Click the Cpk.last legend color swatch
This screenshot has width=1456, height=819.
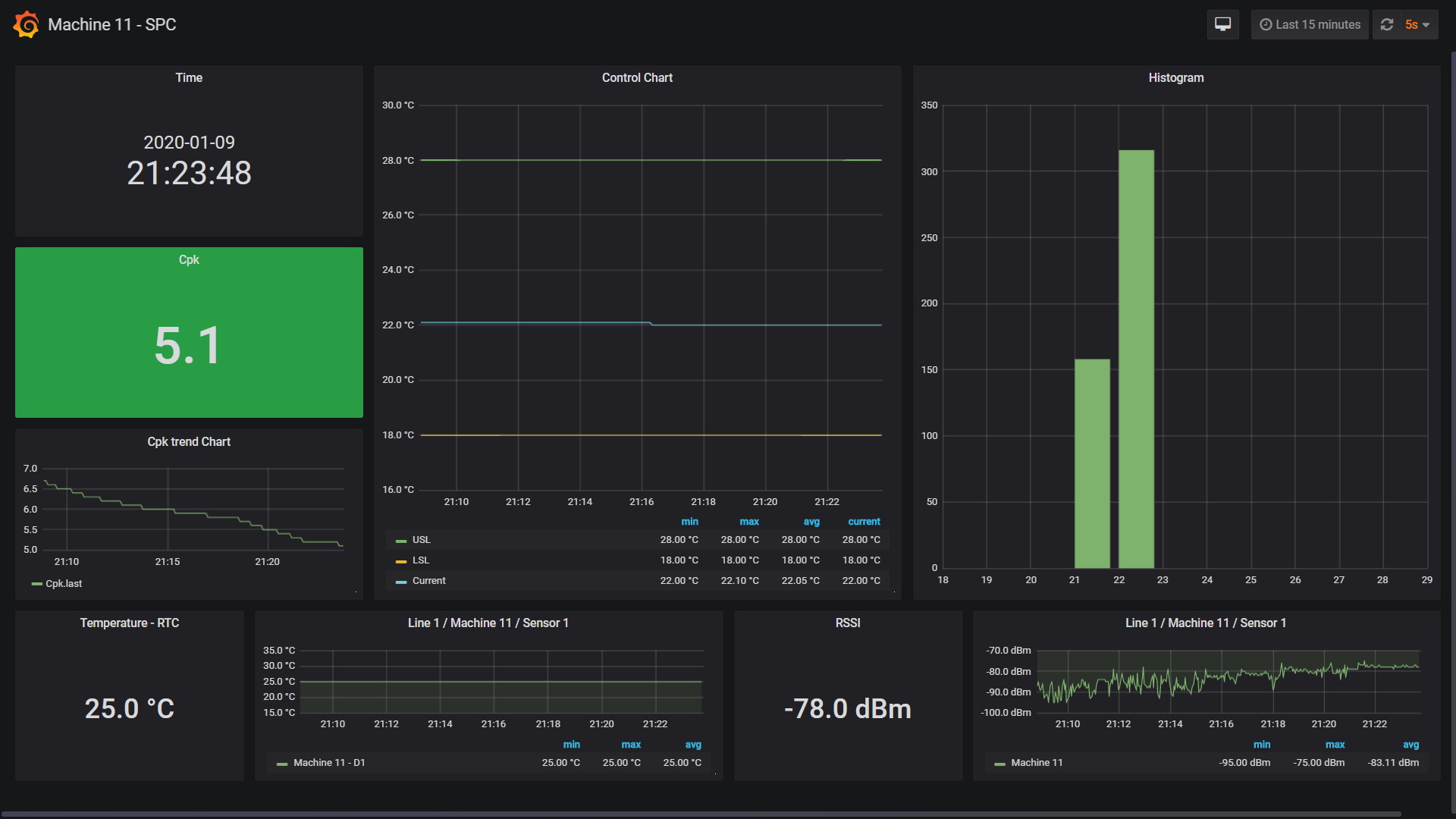point(36,584)
